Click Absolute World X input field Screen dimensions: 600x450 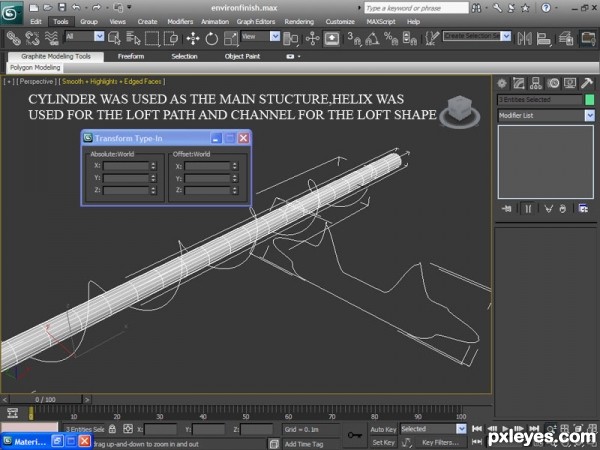[x=126, y=166]
